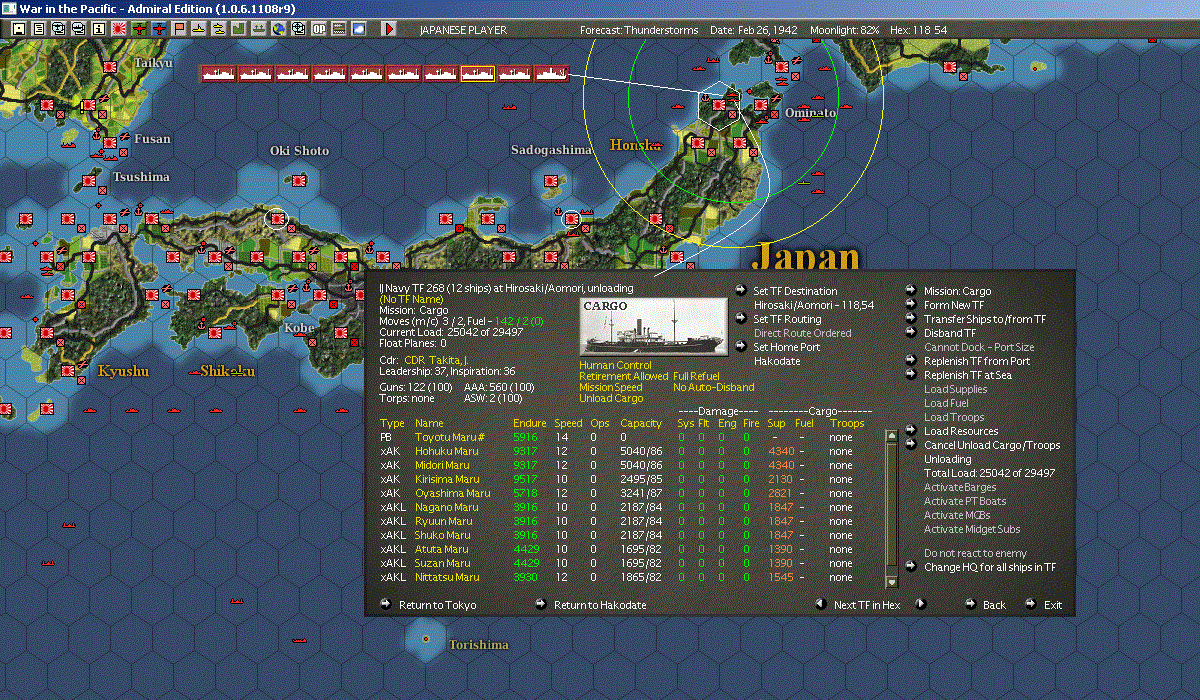Click previous arrow for Next TF in Hex
Screen dimensions: 1200x700
(820, 604)
